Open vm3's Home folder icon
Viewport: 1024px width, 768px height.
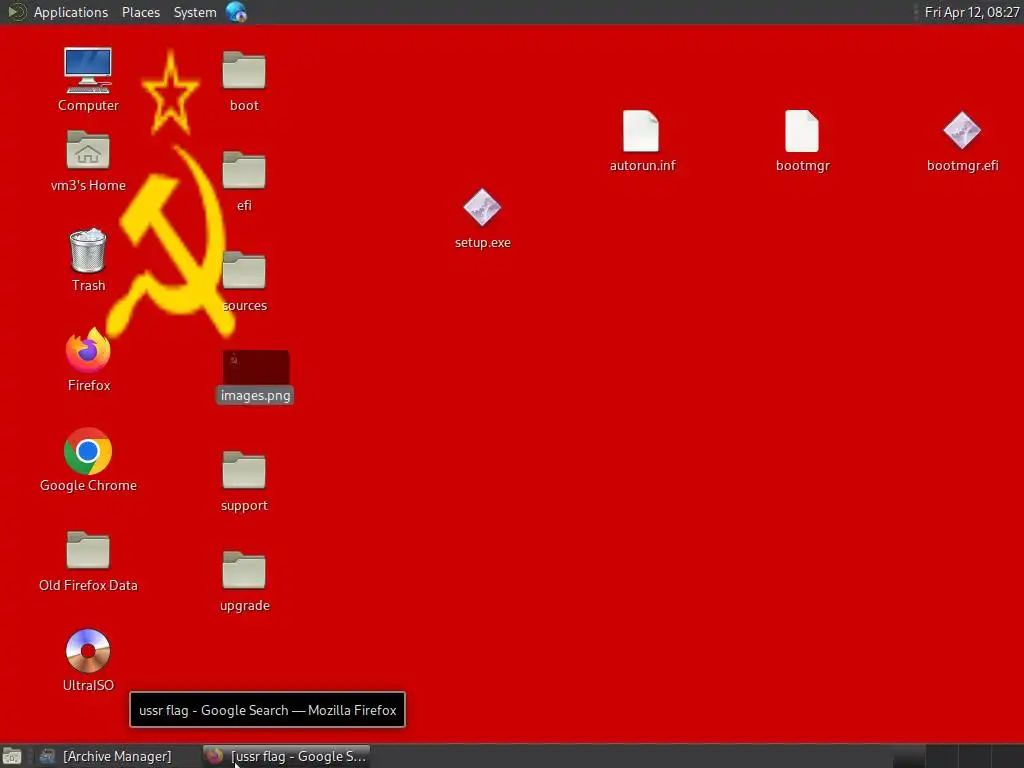(x=88, y=150)
